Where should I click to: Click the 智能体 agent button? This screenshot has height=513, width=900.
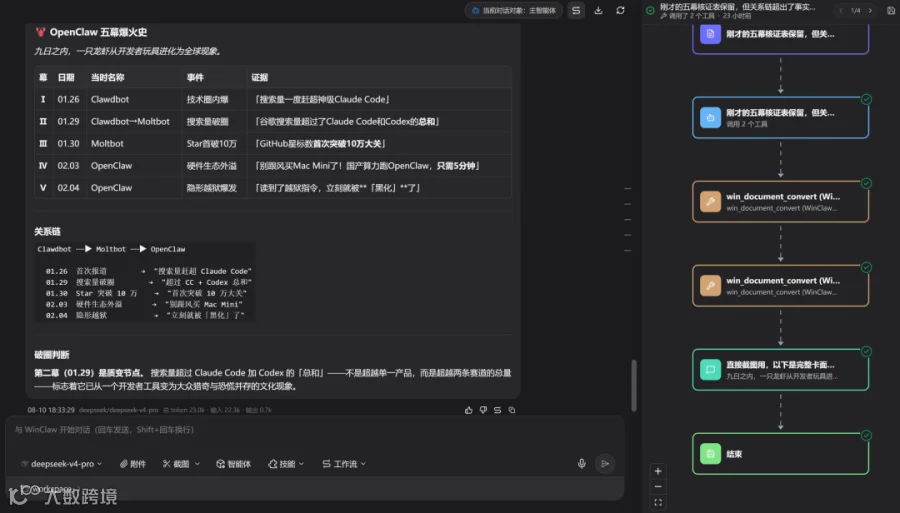tap(234, 464)
